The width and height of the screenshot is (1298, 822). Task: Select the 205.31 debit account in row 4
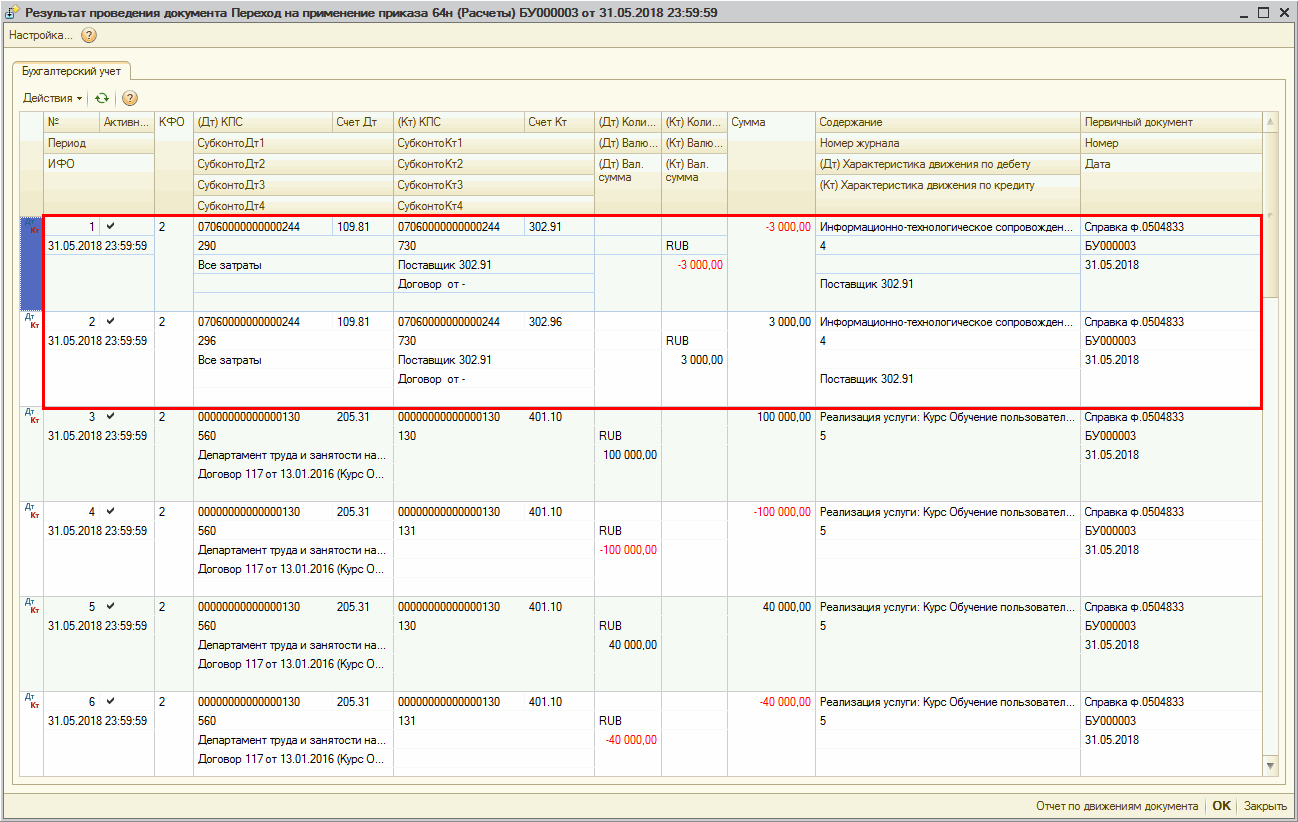click(363, 512)
